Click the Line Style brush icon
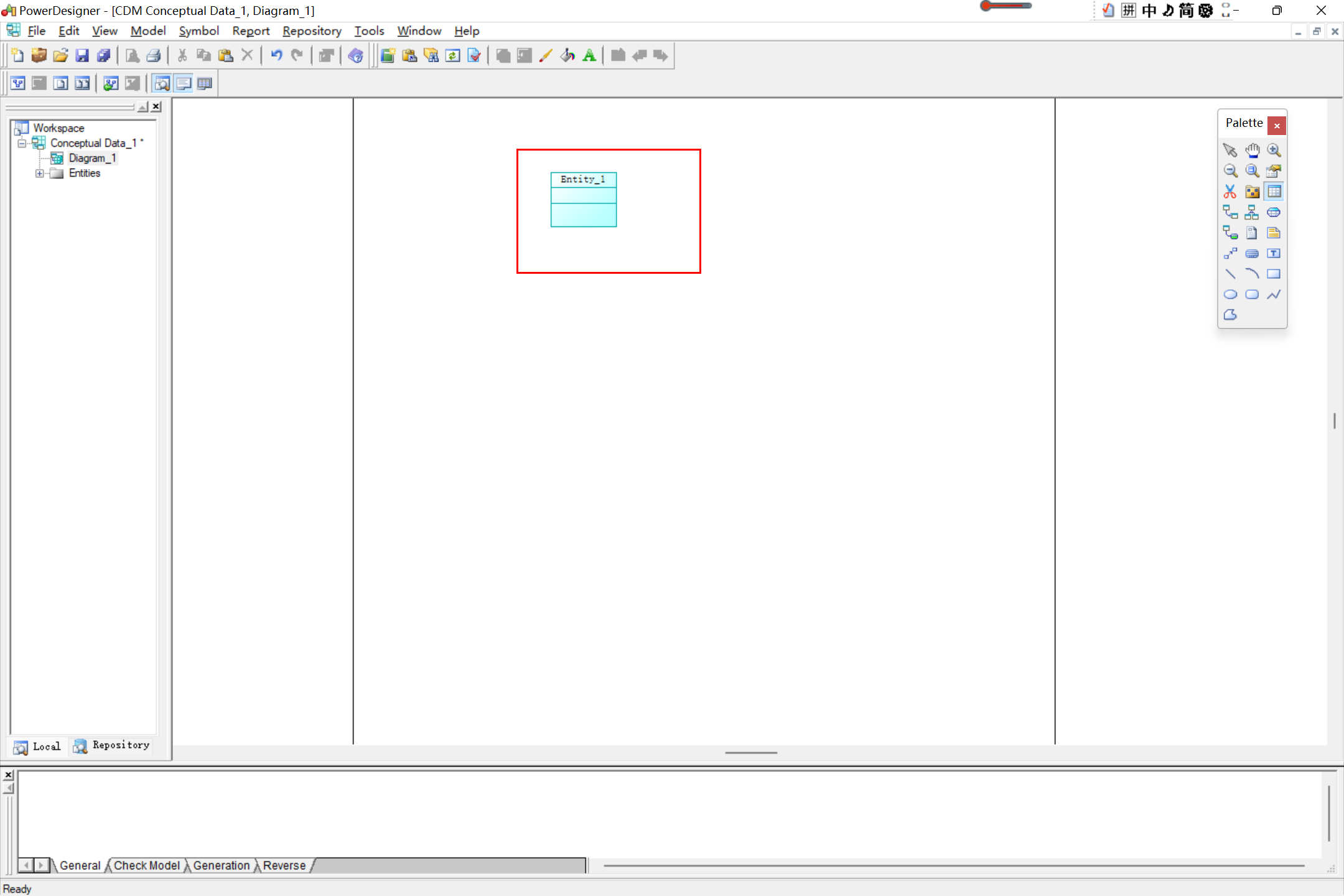Image resolution: width=1344 pixels, height=896 pixels. (546, 55)
